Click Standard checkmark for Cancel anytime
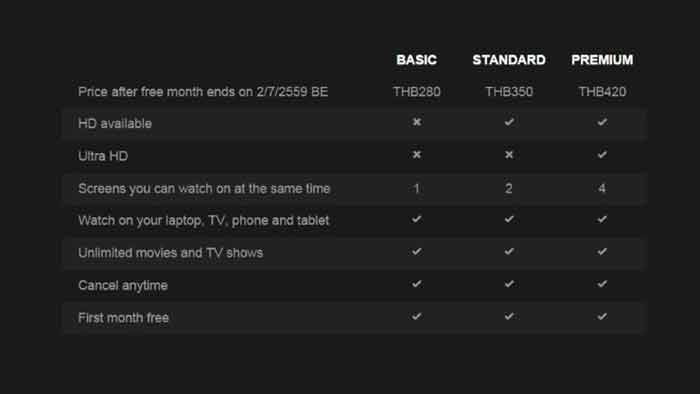This screenshot has width=700, height=394. (509, 284)
